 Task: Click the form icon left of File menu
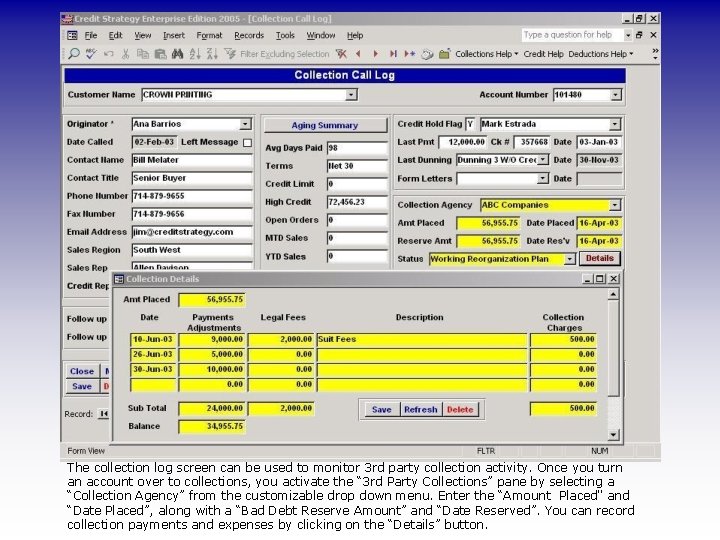pos(73,35)
